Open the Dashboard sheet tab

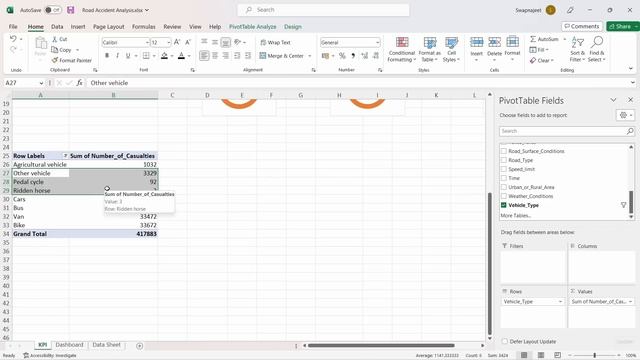(x=69, y=345)
